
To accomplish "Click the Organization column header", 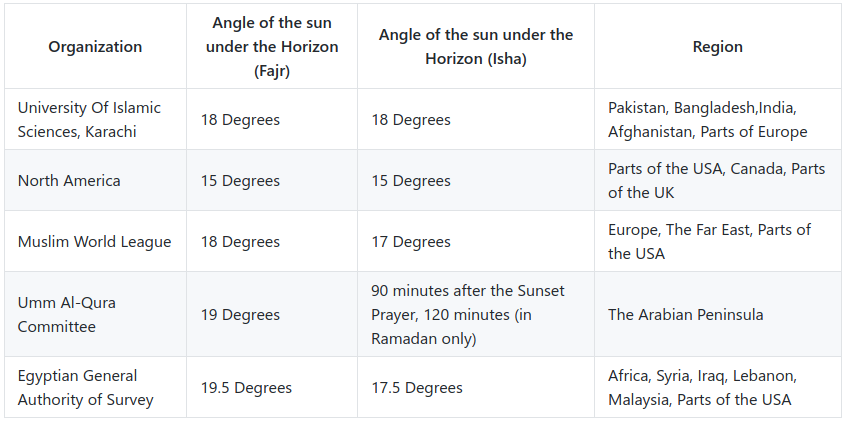I will pyautogui.click(x=95, y=46).
